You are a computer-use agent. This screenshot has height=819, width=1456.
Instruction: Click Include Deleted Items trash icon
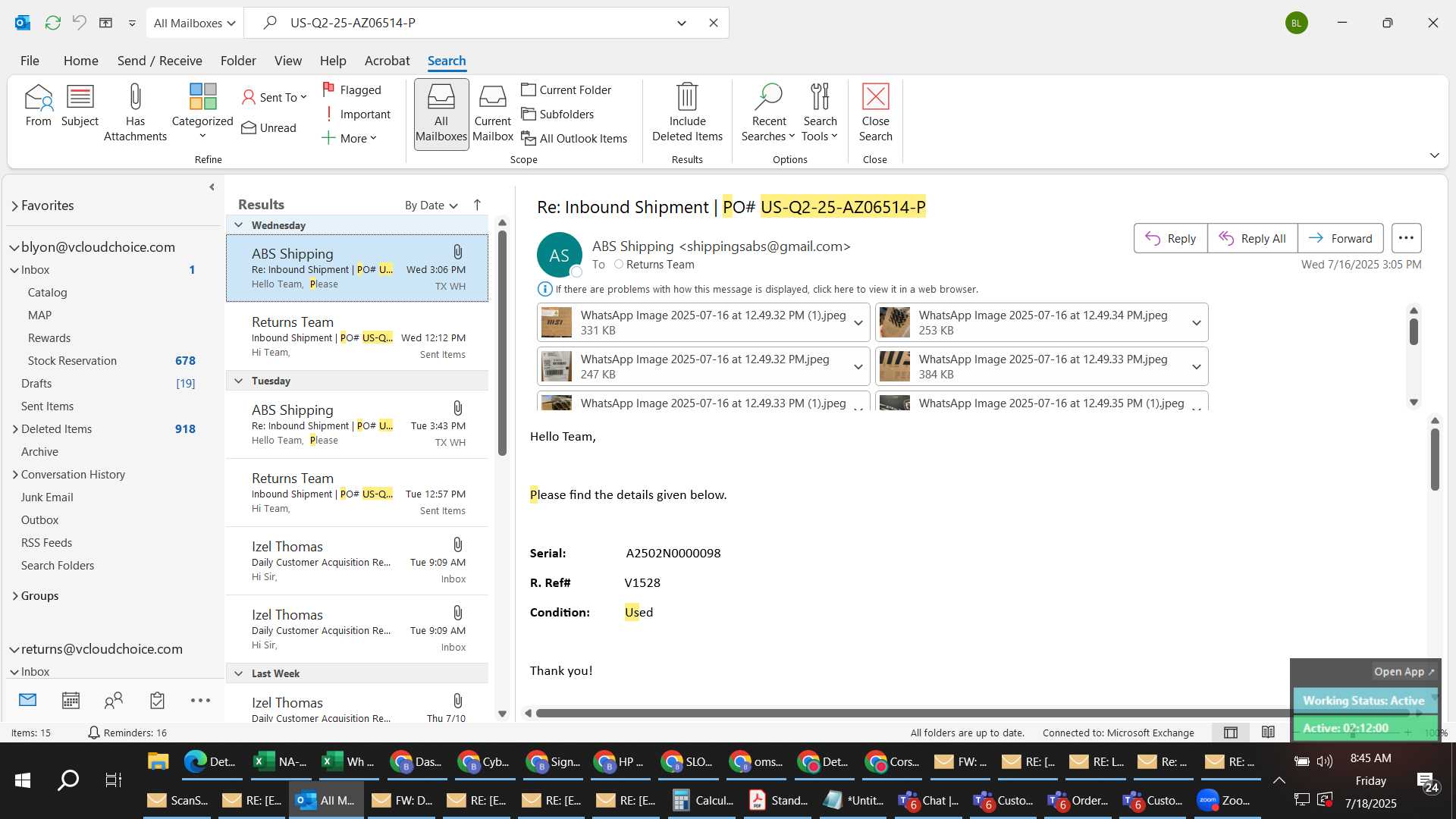pyautogui.click(x=687, y=114)
